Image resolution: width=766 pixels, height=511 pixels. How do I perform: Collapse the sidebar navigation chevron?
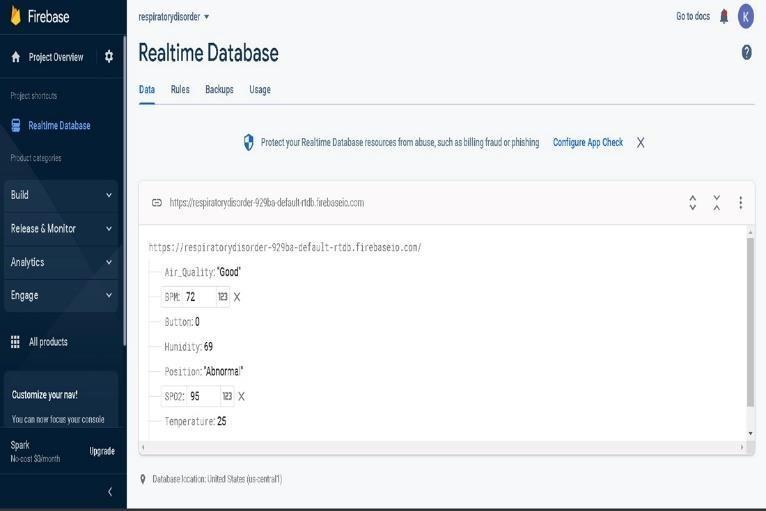click(109, 491)
